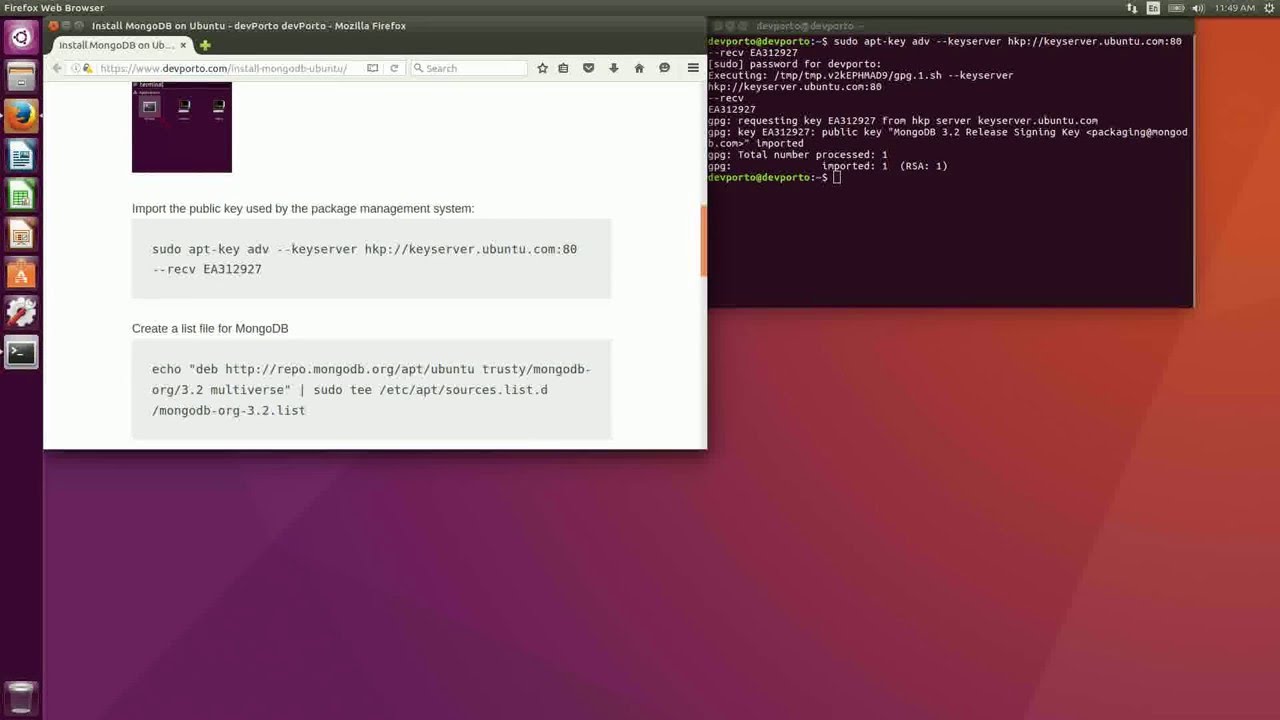Save page to Pocket icon
This screenshot has height=720, width=1280.
click(588, 68)
